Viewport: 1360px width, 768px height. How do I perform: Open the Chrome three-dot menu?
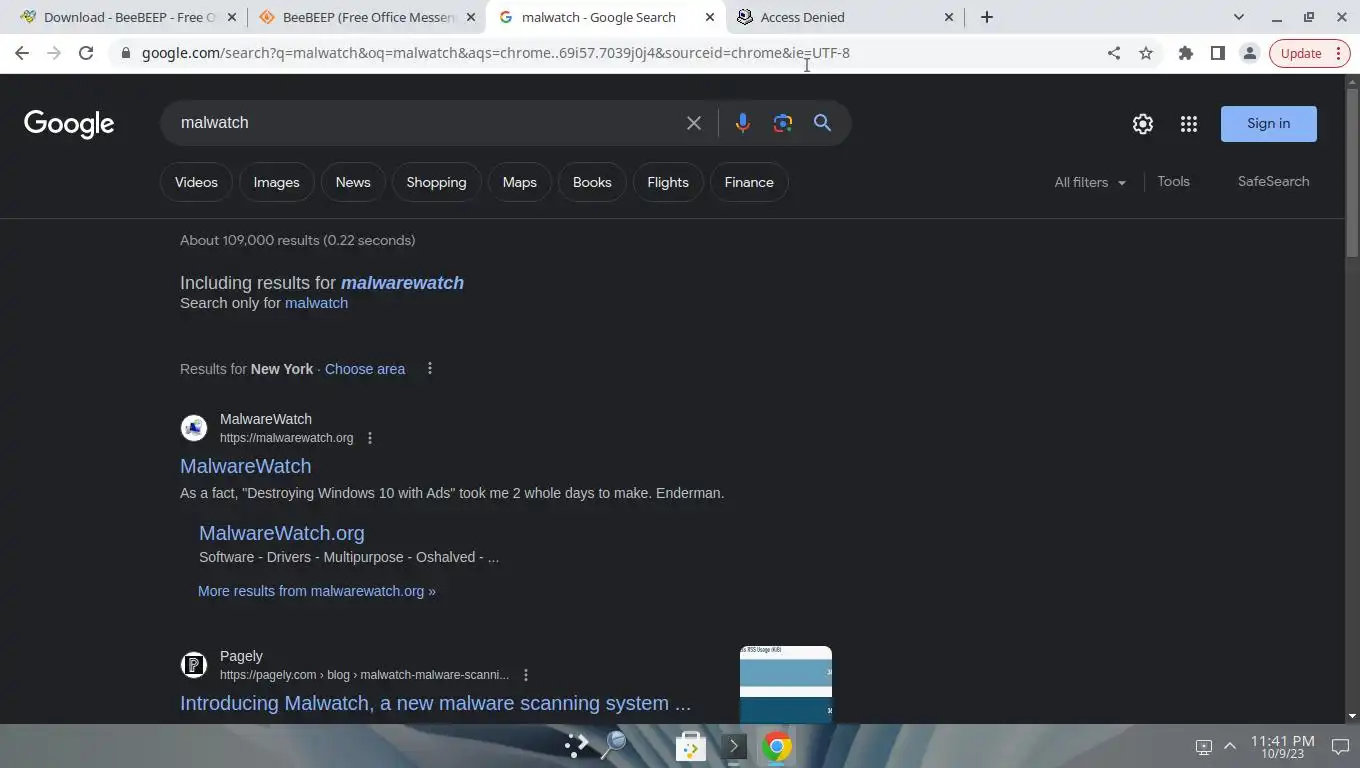coord(1339,53)
